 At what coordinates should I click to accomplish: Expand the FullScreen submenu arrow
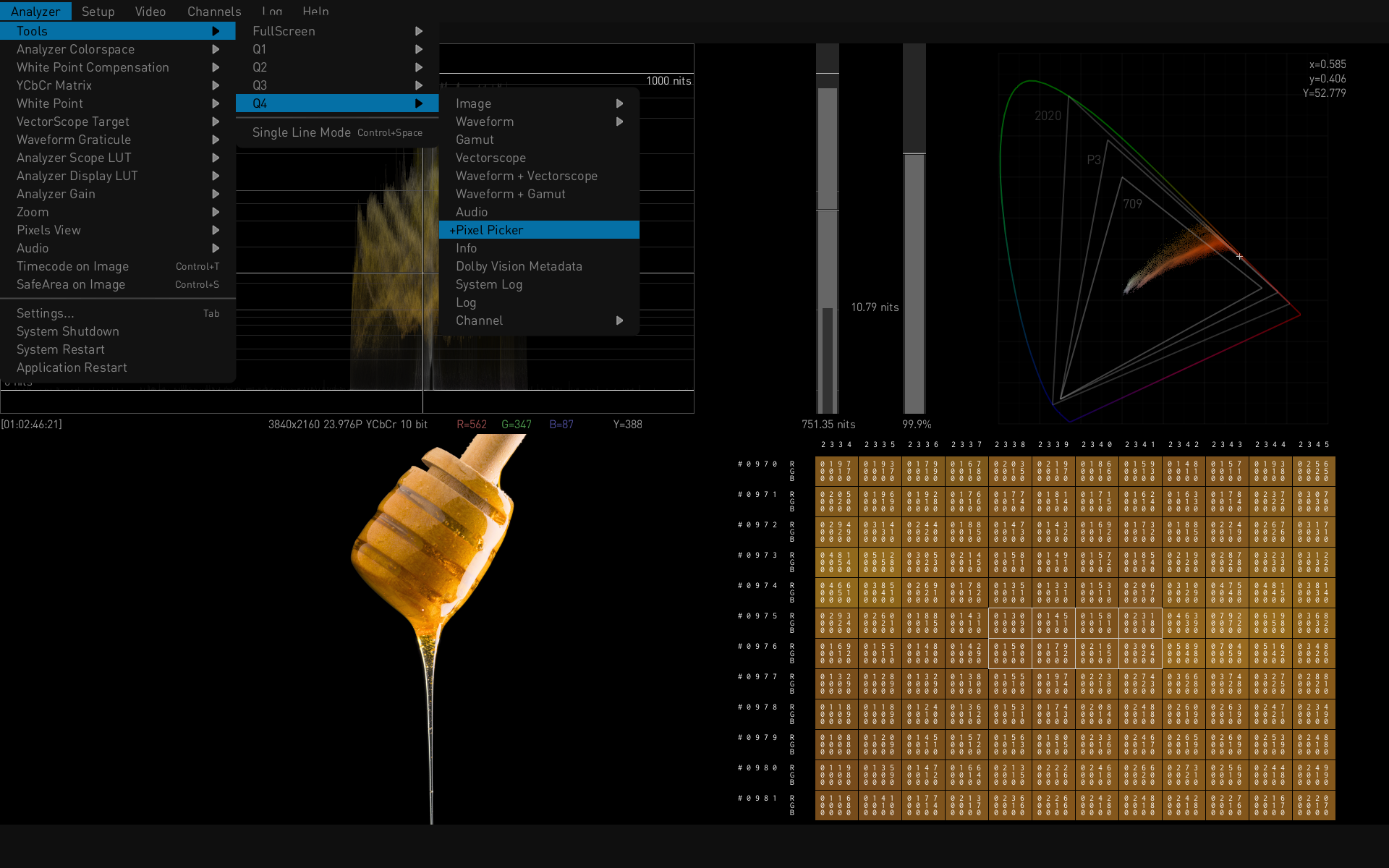point(418,31)
